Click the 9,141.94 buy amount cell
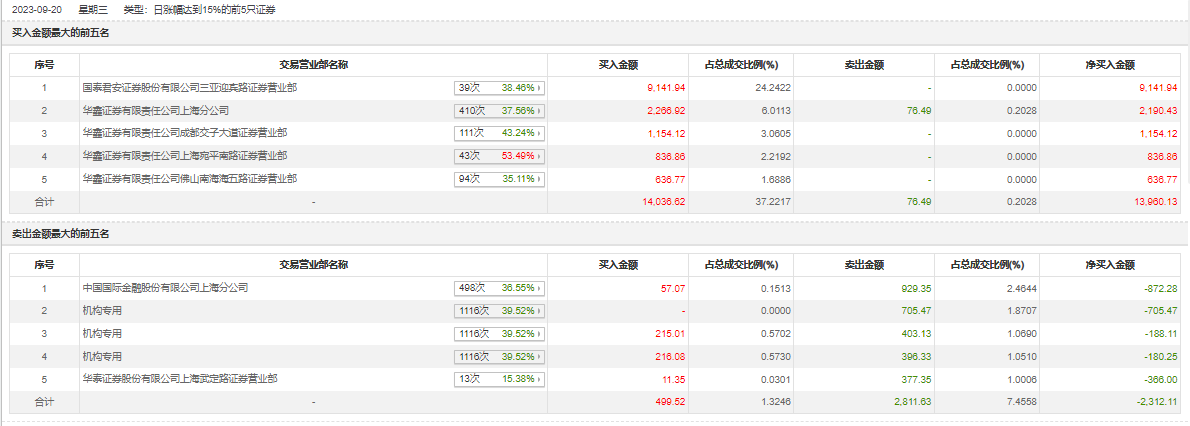This screenshot has height=426, width=1190. (x=665, y=88)
